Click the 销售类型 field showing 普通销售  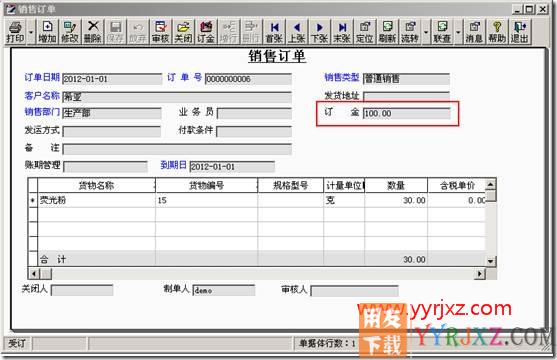406,79
